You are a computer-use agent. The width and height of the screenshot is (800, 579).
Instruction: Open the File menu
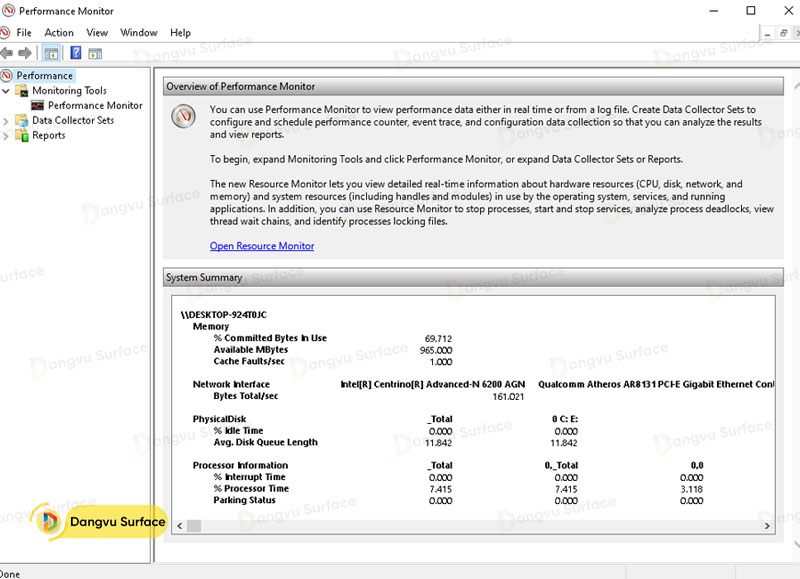coord(24,33)
